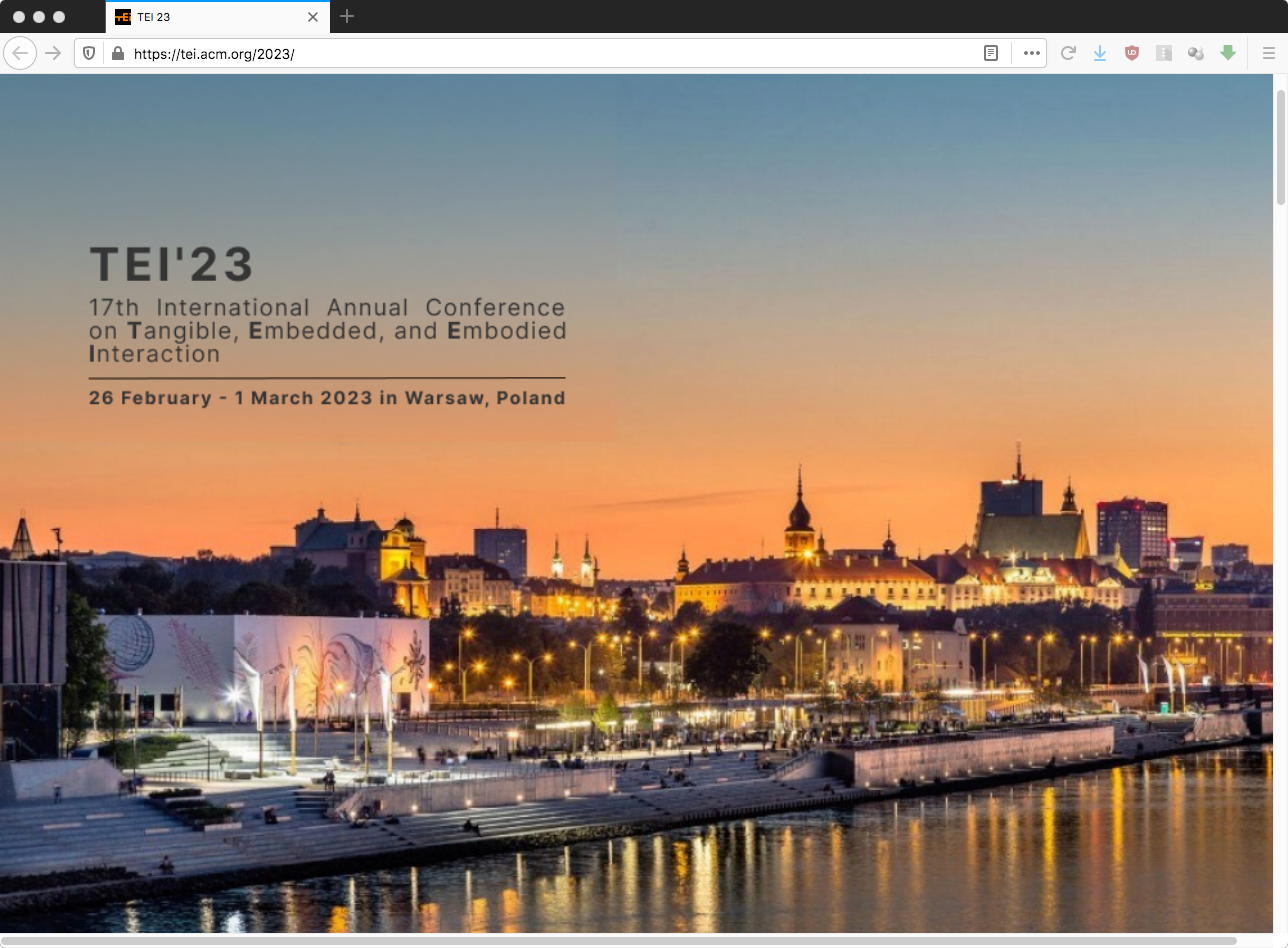Screen dimensions: 1288x948
Task: Click the gray spheres extension icon
Action: (1196, 54)
